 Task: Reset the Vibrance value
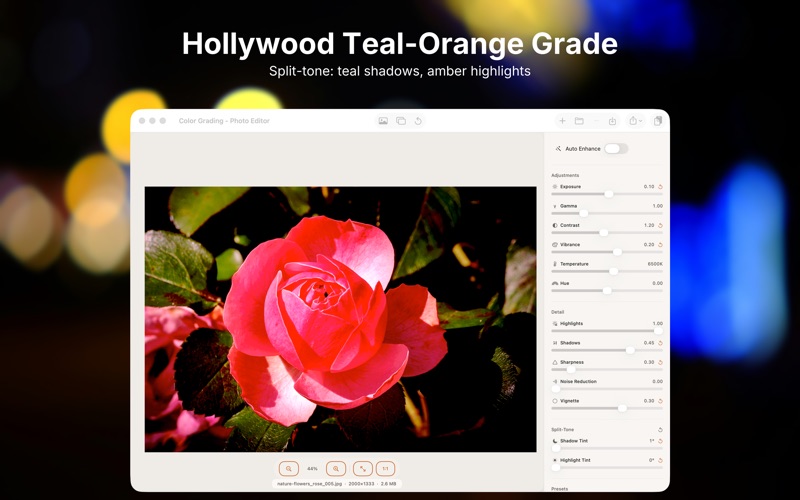click(660, 244)
